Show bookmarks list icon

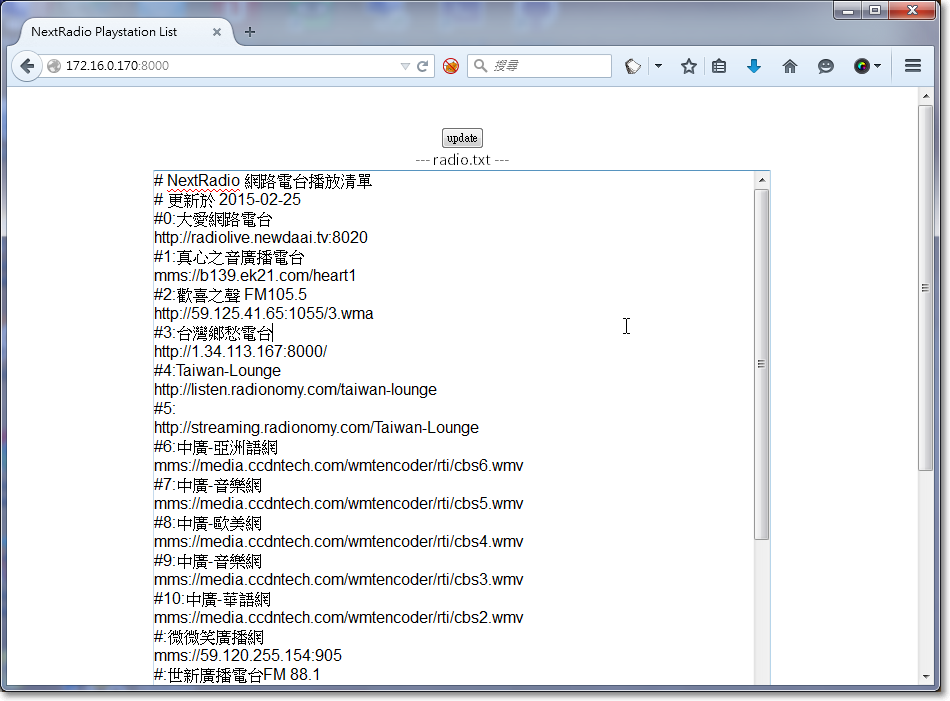point(719,66)
